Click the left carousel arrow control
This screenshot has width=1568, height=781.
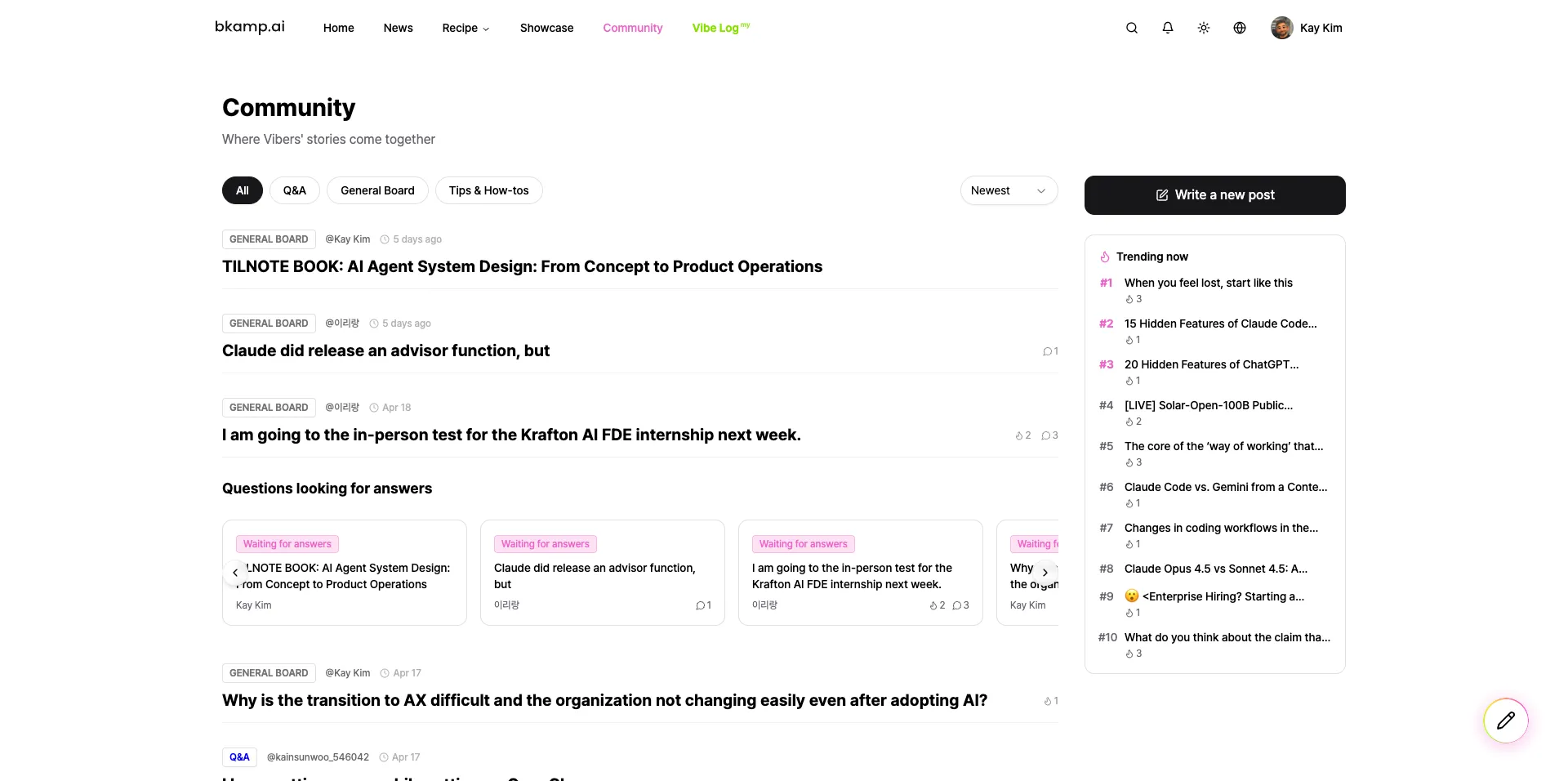tap(235, 573)
